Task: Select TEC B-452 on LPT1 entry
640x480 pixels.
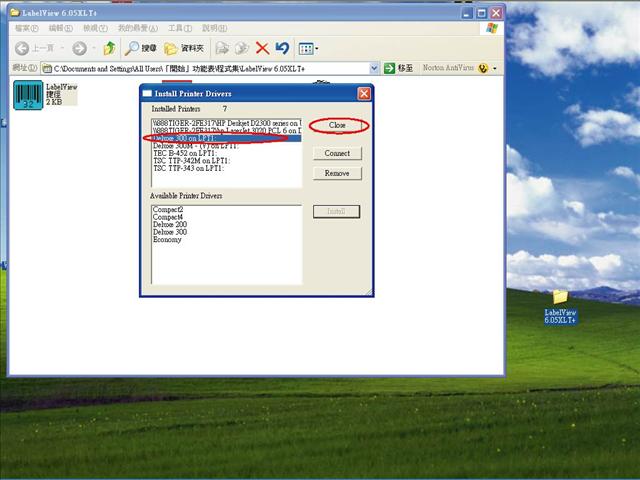Action: (x=227, y=153)
